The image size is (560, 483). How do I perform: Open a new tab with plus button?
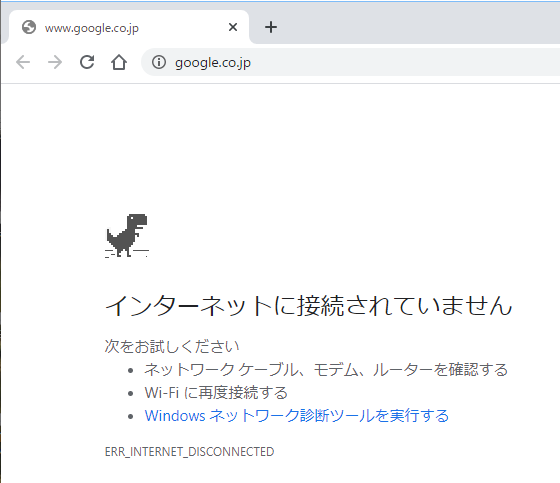(x=271, y=27)
